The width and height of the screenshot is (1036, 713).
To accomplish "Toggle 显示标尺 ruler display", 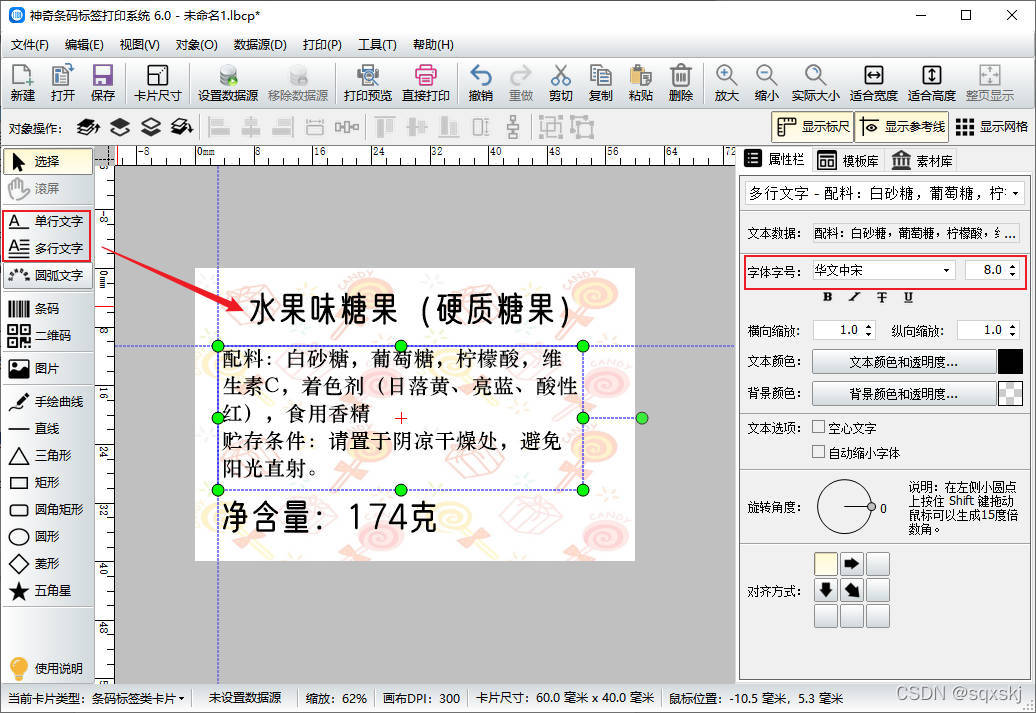I will (x=813, y=127).
